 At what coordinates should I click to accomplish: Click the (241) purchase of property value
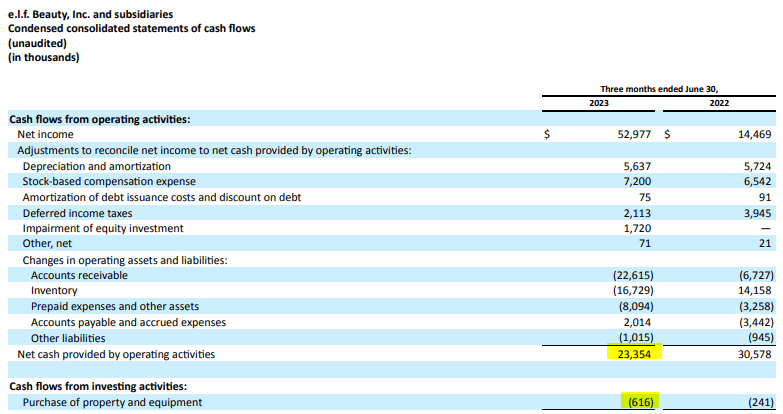[761, 402]
